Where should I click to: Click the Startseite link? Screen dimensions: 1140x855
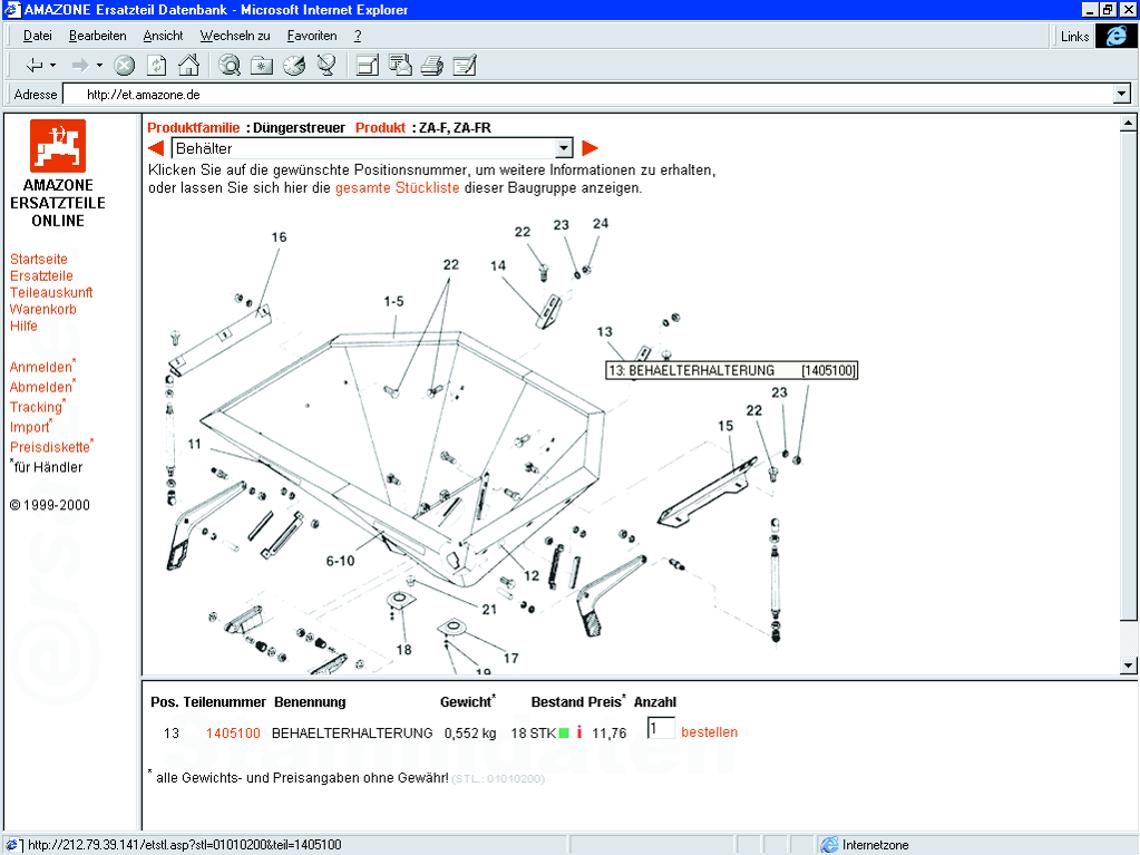39,259
